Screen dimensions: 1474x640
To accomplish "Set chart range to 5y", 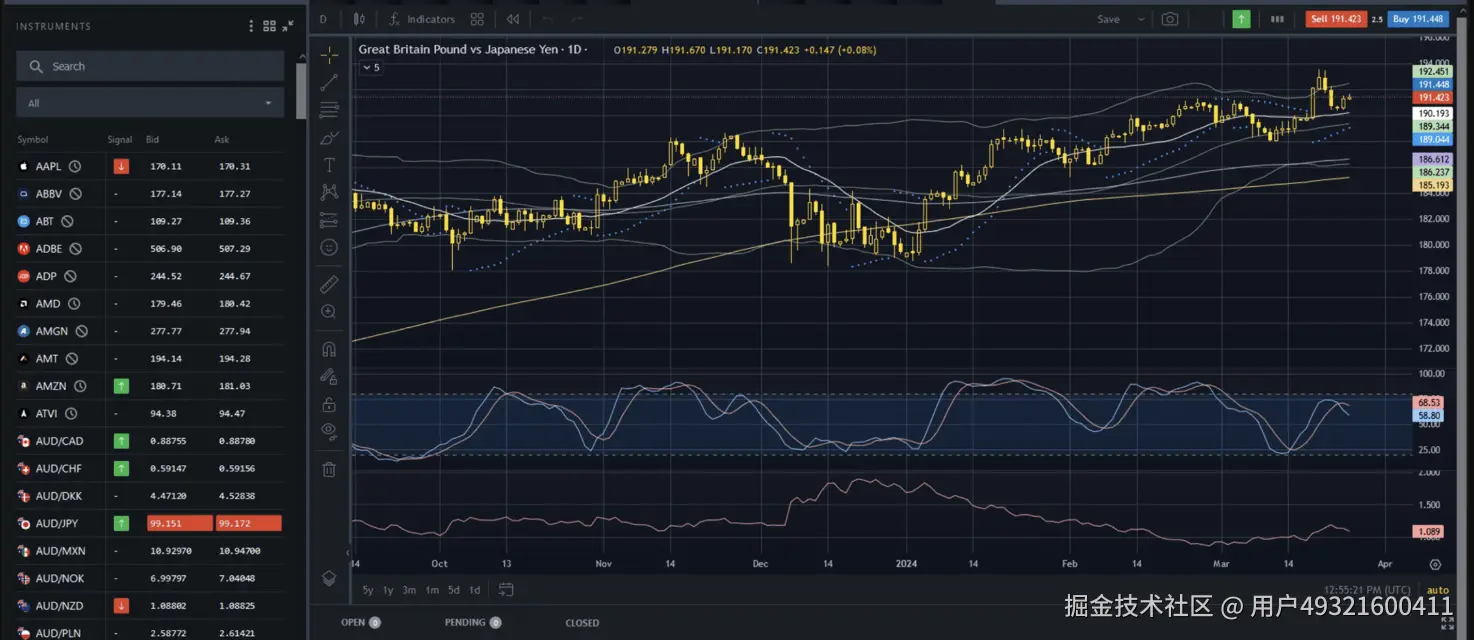I will [369, 590].
